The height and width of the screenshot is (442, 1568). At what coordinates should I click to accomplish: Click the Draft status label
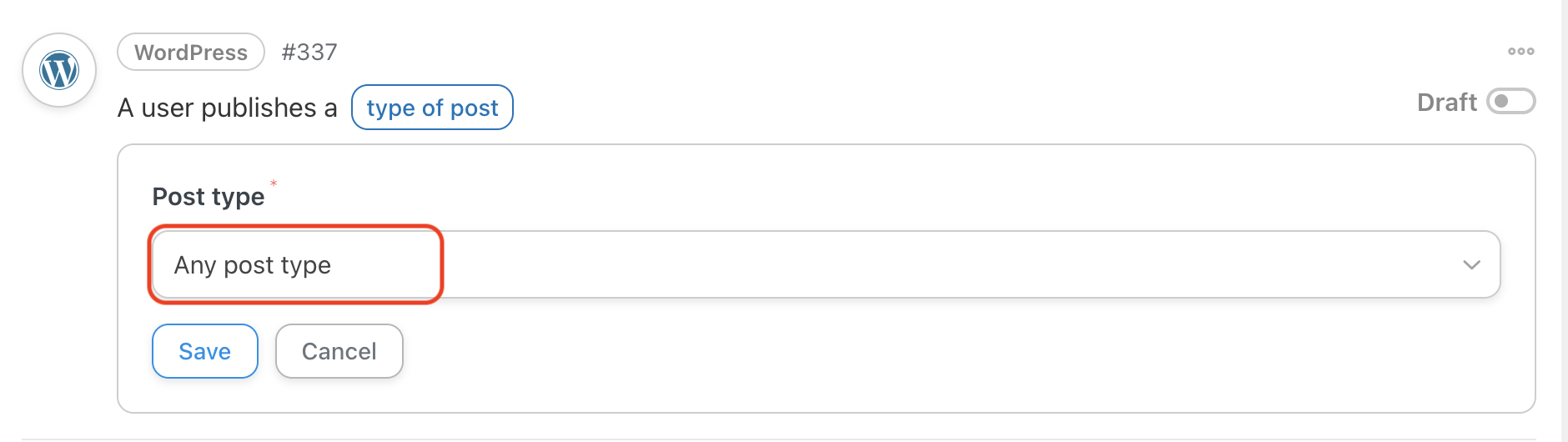click(x=1447, y=103)
